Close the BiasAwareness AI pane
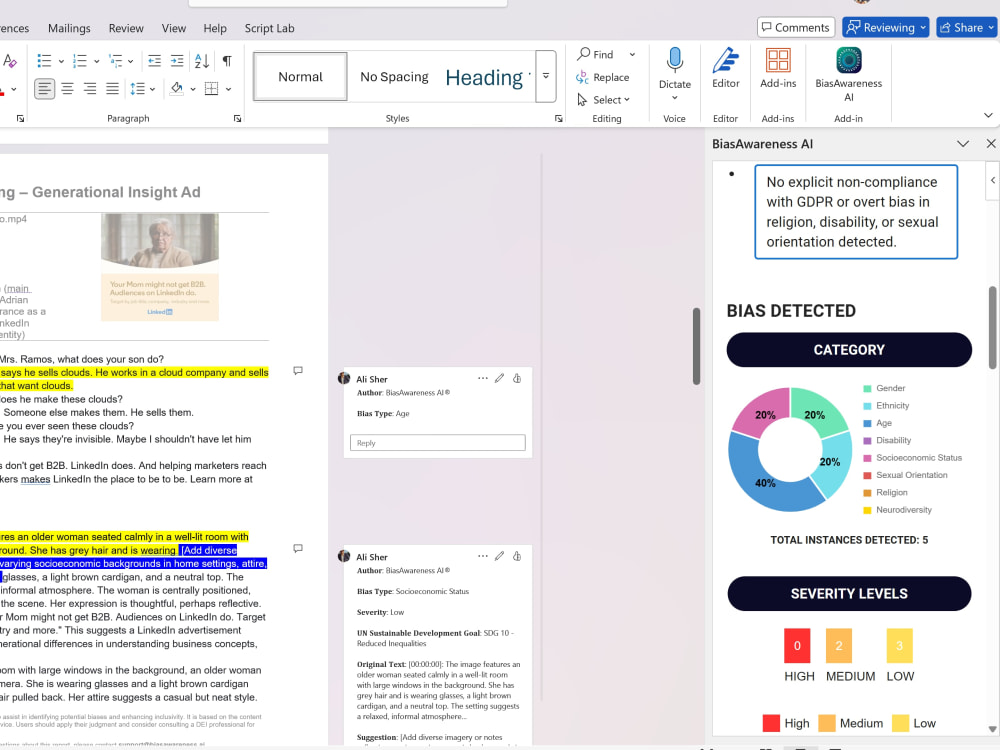This screenshot has height=750, width=1000. tap(990, 144)
